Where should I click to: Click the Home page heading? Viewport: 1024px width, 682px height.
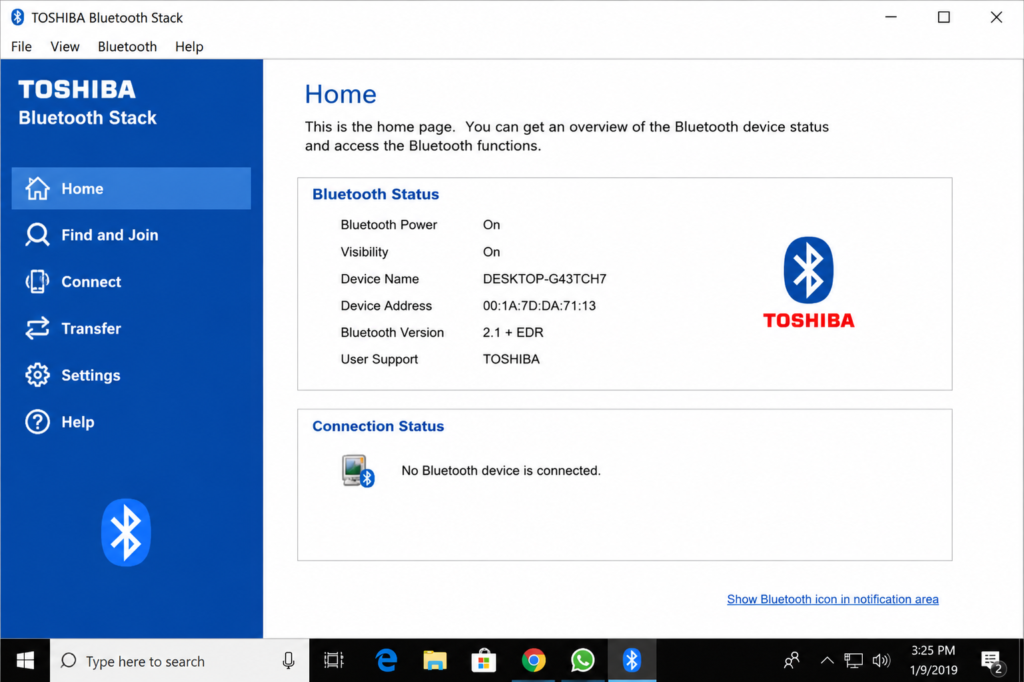[x=340, y=95]
